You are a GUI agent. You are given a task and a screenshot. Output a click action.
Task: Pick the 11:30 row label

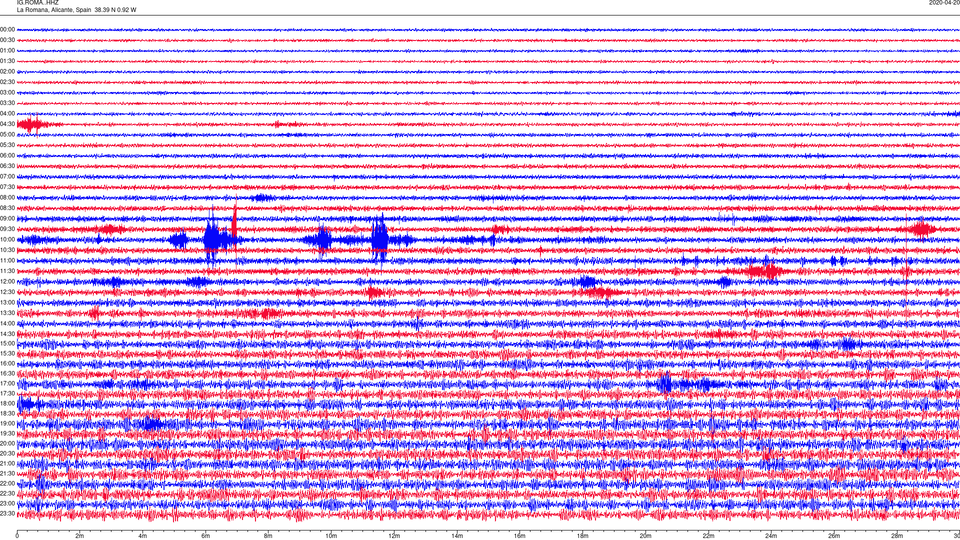click(7, 271)
